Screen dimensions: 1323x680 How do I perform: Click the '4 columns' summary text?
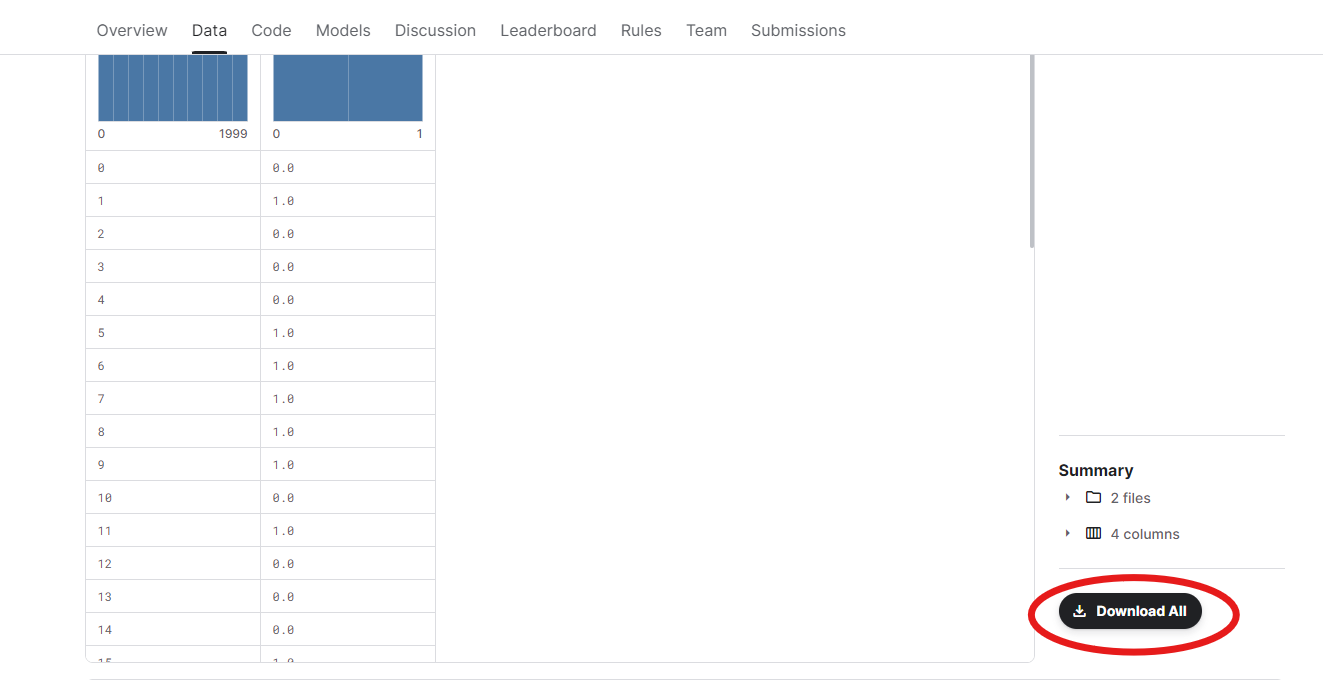1145,534
